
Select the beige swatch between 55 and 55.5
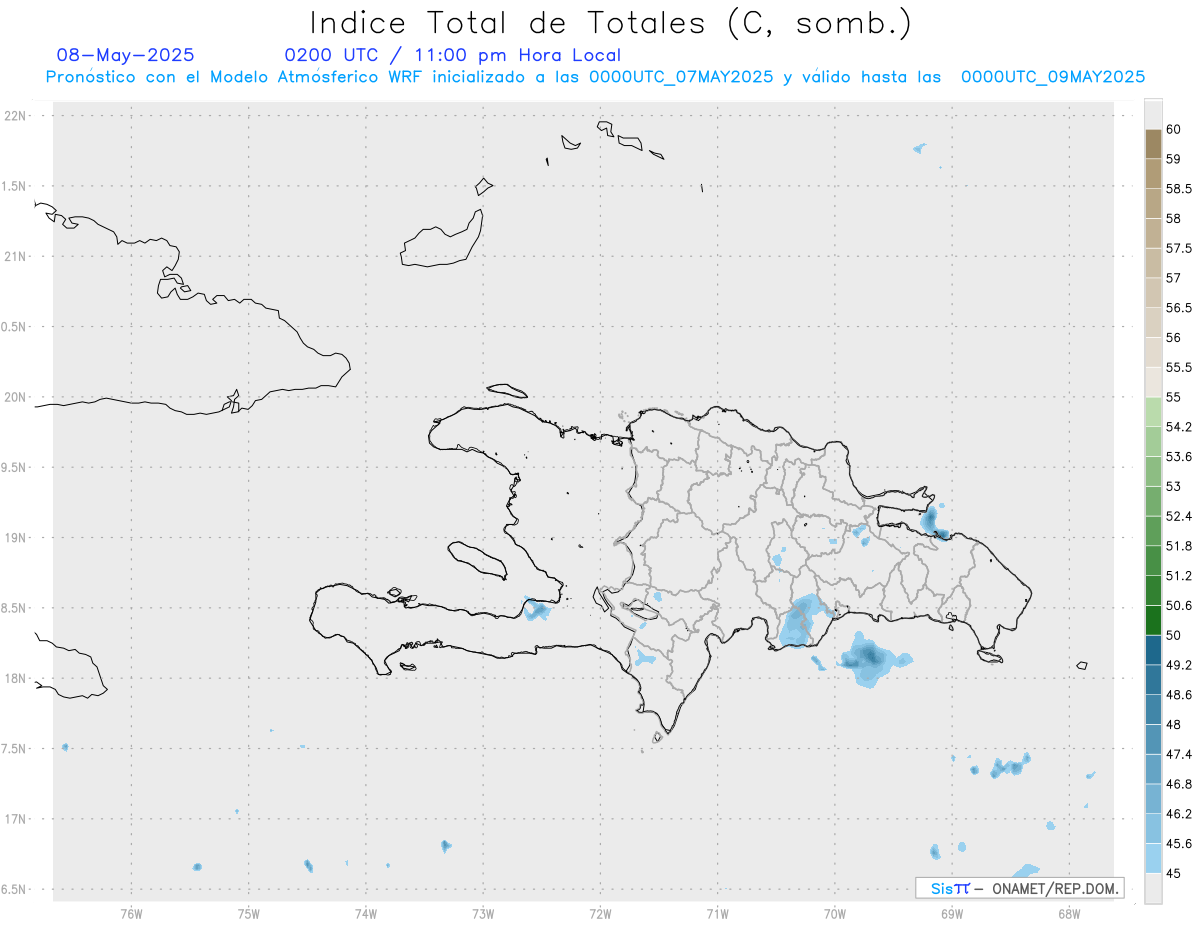tap(1153, 382)
